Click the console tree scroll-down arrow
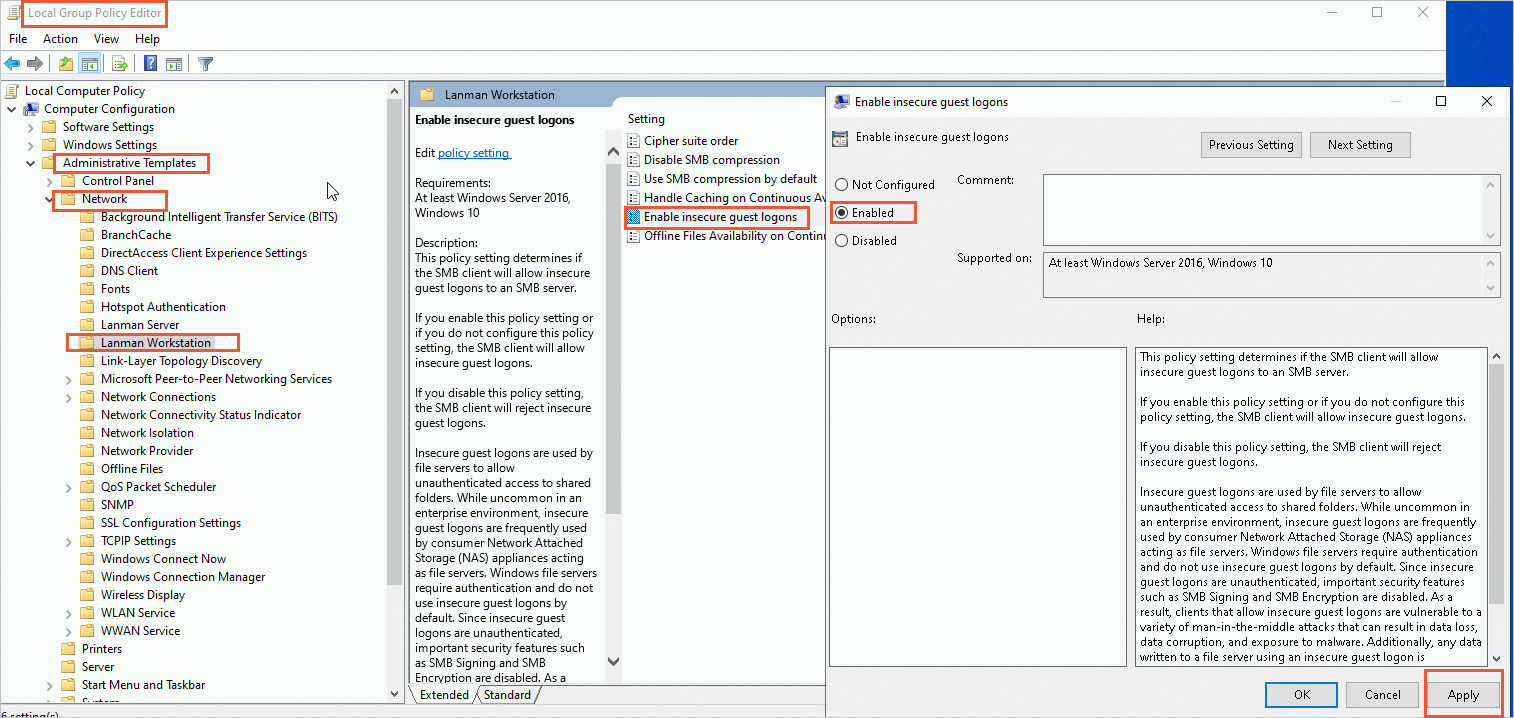This screenshot has width=1514, height=718. point(396,695)
